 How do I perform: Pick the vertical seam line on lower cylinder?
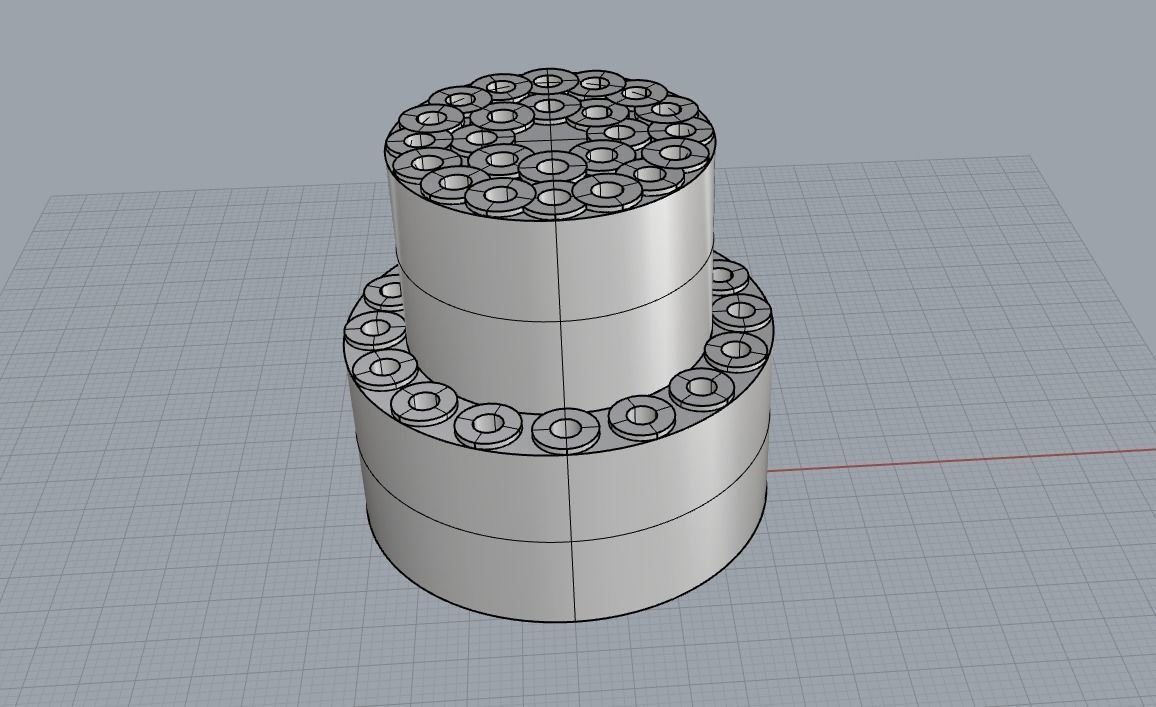570,538
